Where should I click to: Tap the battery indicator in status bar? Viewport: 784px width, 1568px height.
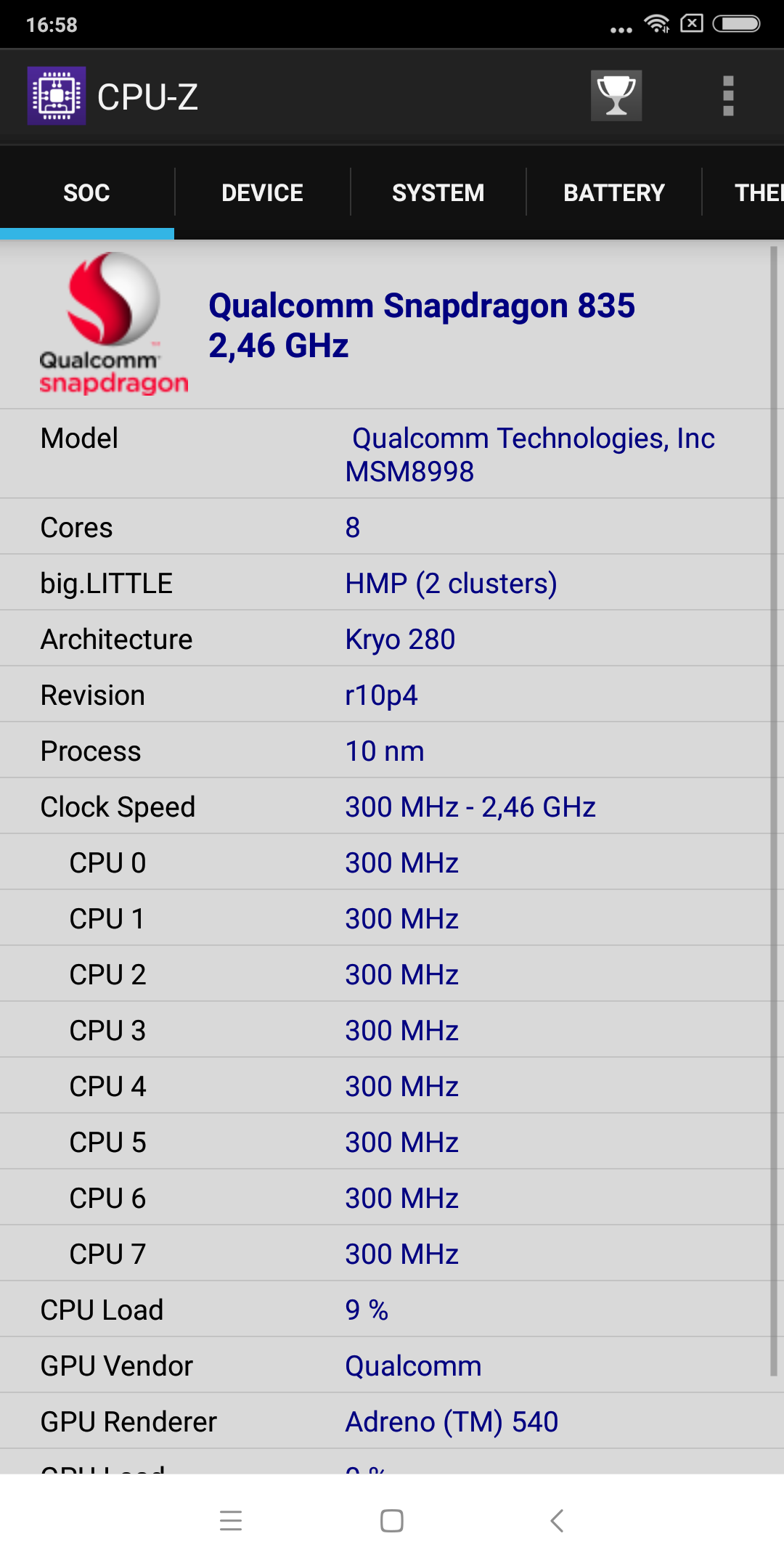click(x=736, y=24)
